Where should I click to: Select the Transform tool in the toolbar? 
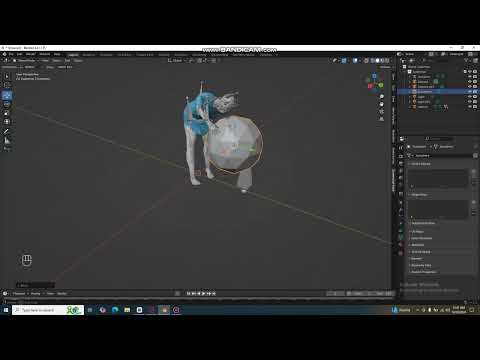tap(7, 122)
